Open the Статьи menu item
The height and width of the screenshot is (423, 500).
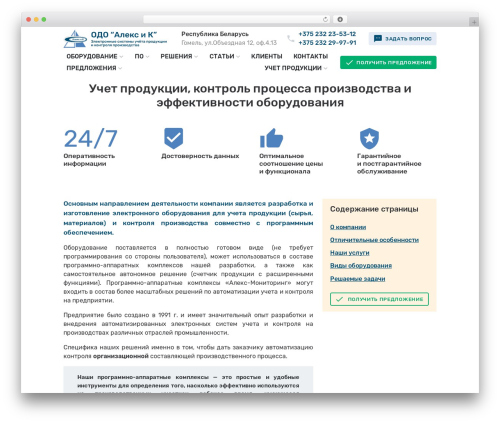pyautogui.click(x=222, y=56)
